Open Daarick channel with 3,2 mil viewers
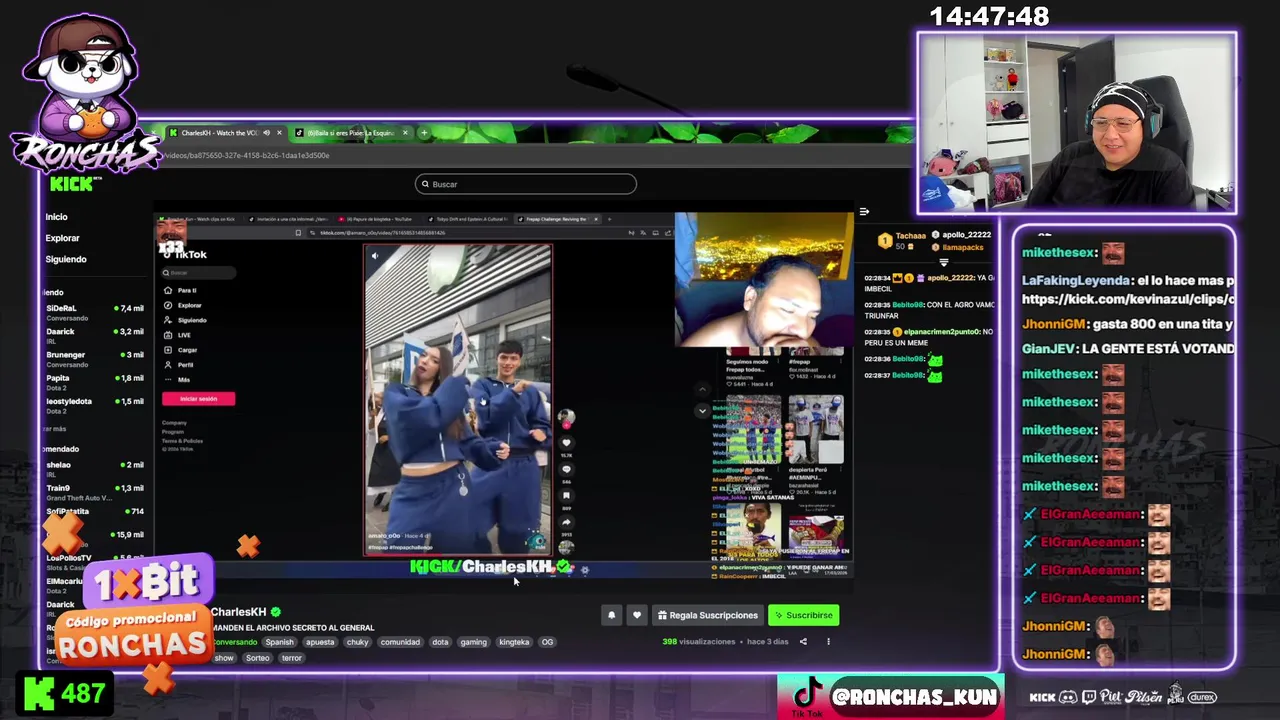This screenshot has width=1280, height=720. (95, 335)
